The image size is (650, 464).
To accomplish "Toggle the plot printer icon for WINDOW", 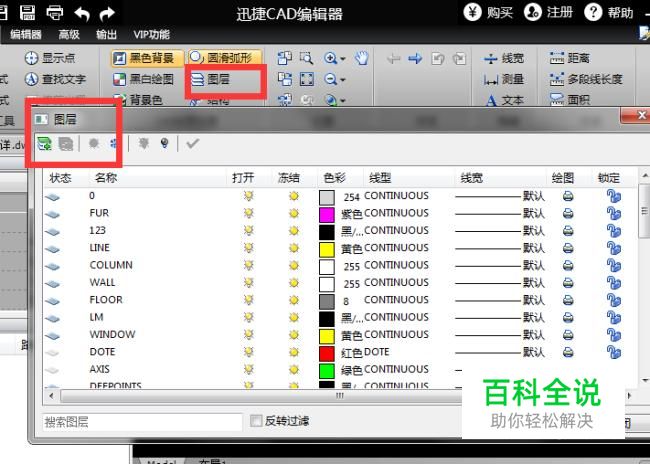I will click(568, 335).
